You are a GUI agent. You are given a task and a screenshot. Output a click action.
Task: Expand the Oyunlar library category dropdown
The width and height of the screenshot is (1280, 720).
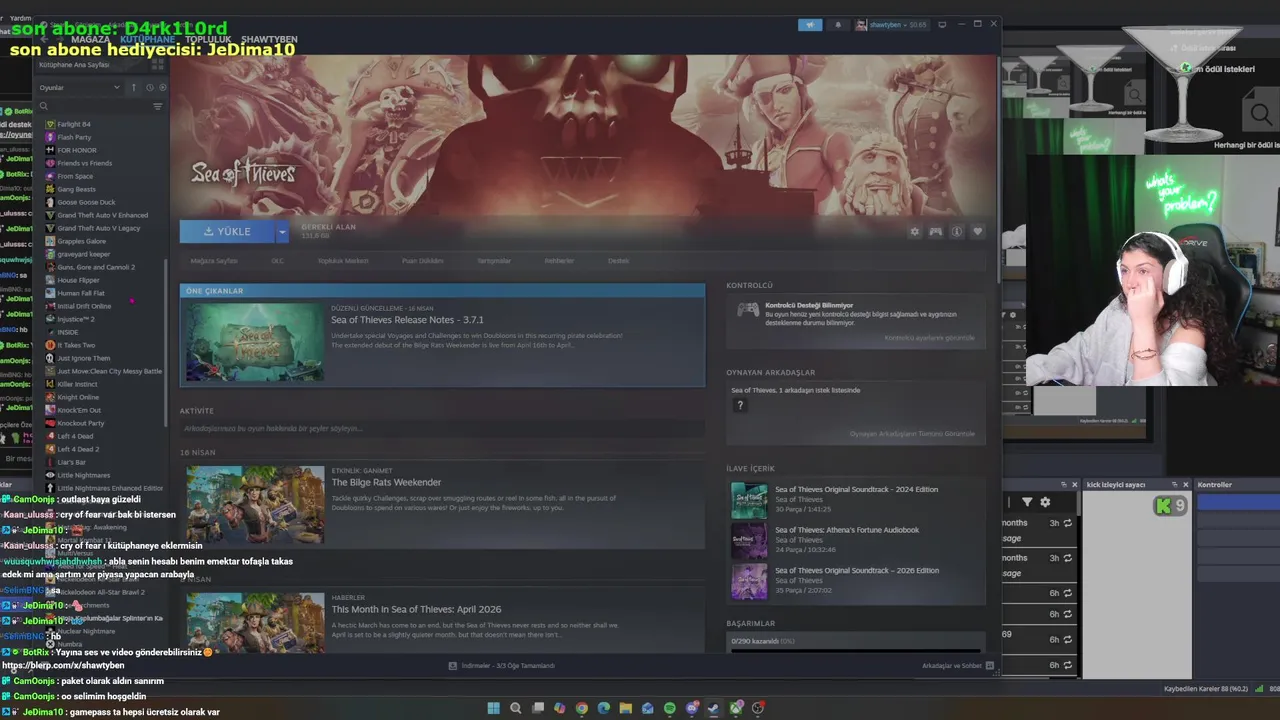pos(116,87)
